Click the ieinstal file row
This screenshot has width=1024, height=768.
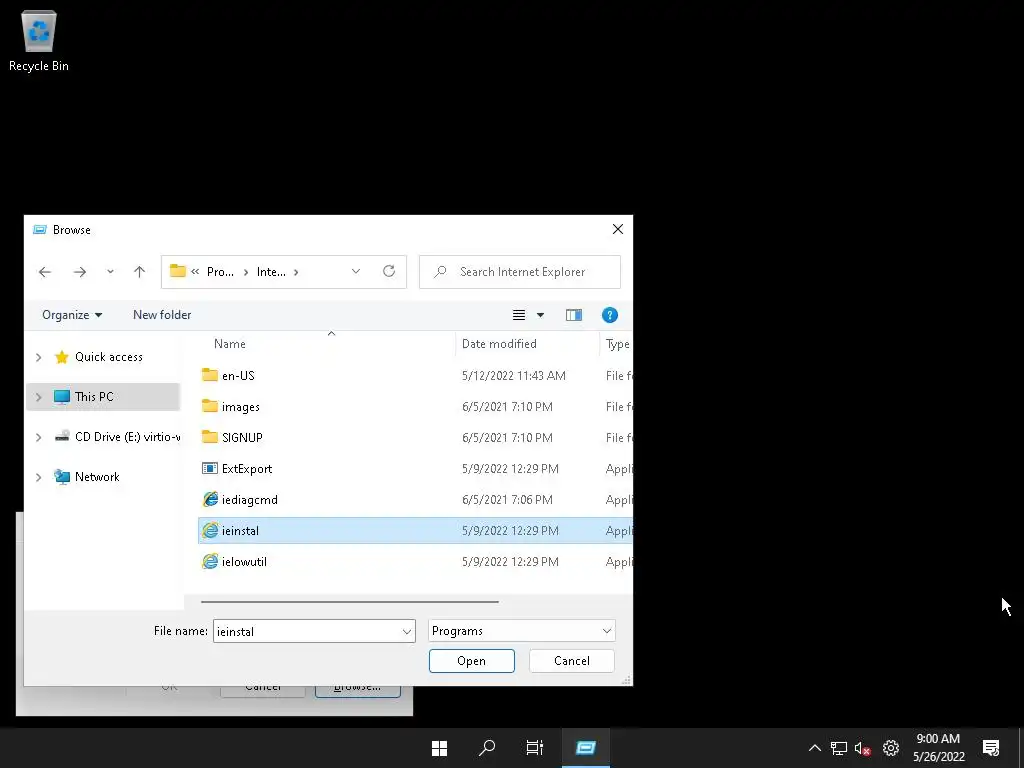[415, 531]
